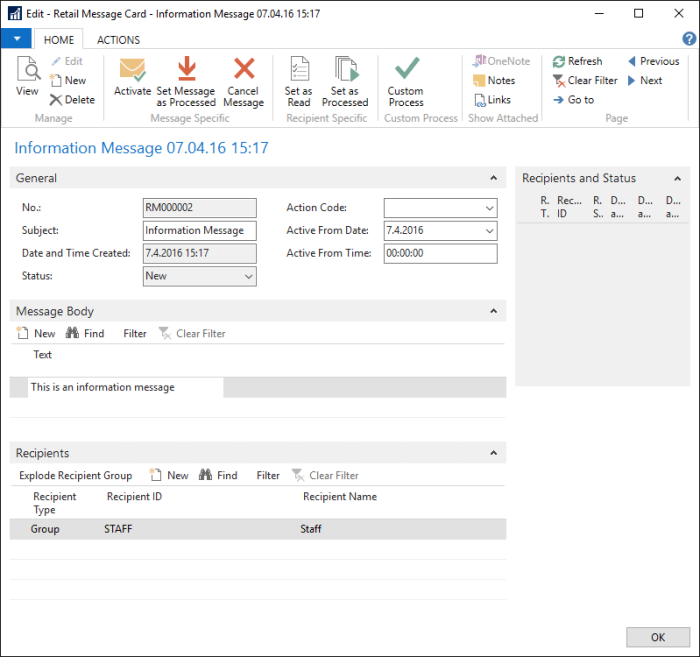Switch to the ACTIONS tab
This screenshot has height=657, width=700.
(118, 40)
